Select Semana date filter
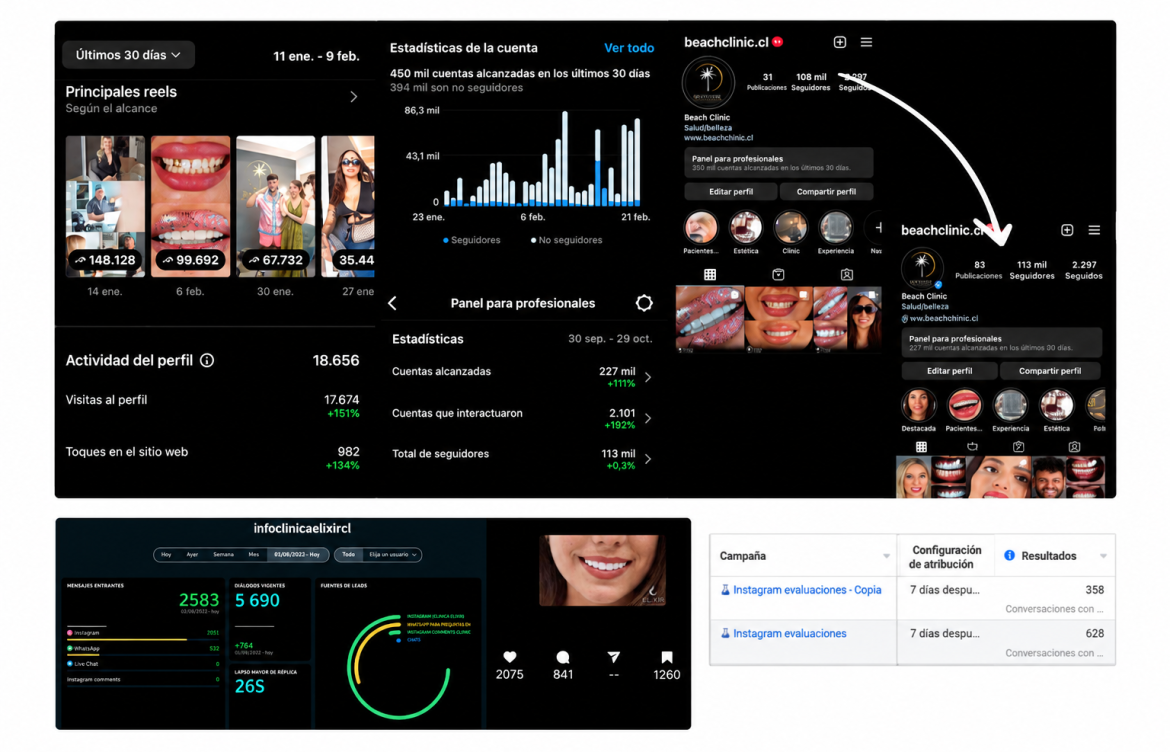This screenshot has height=752, width=1170. click(x=223, y=554)
